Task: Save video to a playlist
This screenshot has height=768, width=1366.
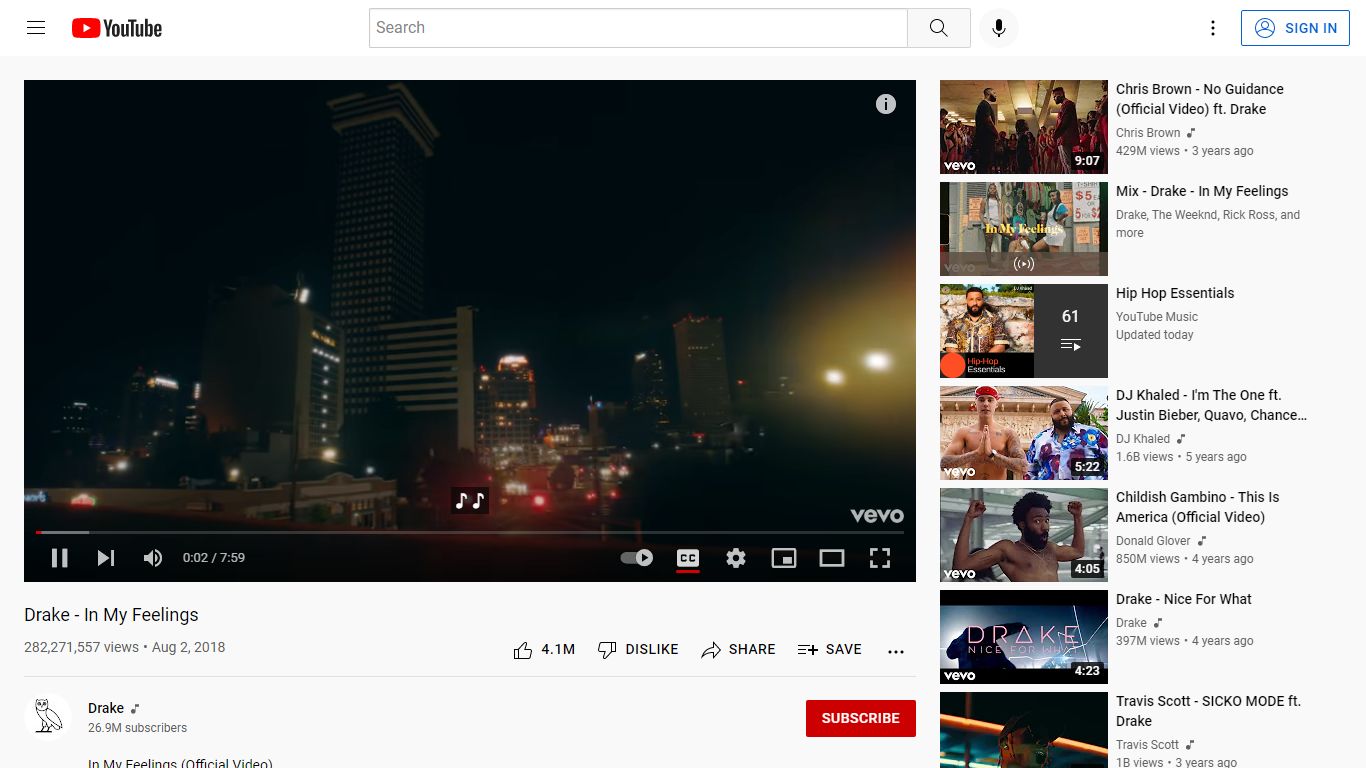Action: coord(829,650)
